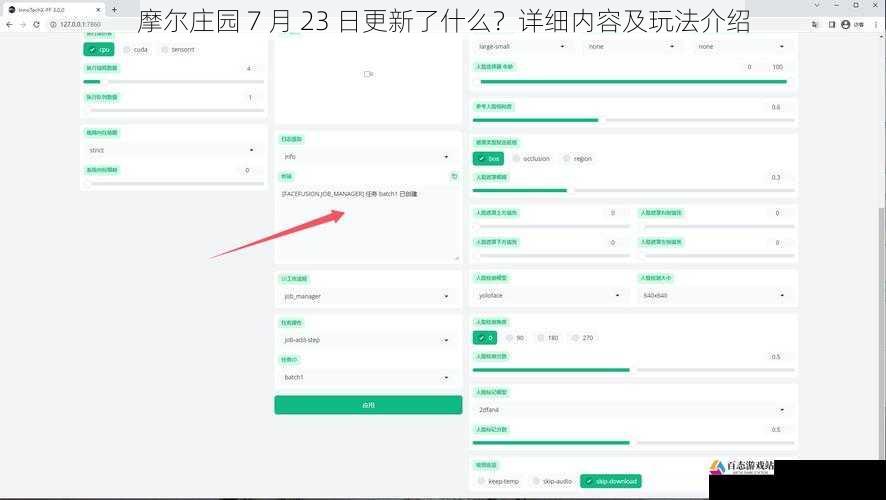Click the refresh icon above the terminal log
This screenshot has width=886, height=500.
tap(454, 176)
